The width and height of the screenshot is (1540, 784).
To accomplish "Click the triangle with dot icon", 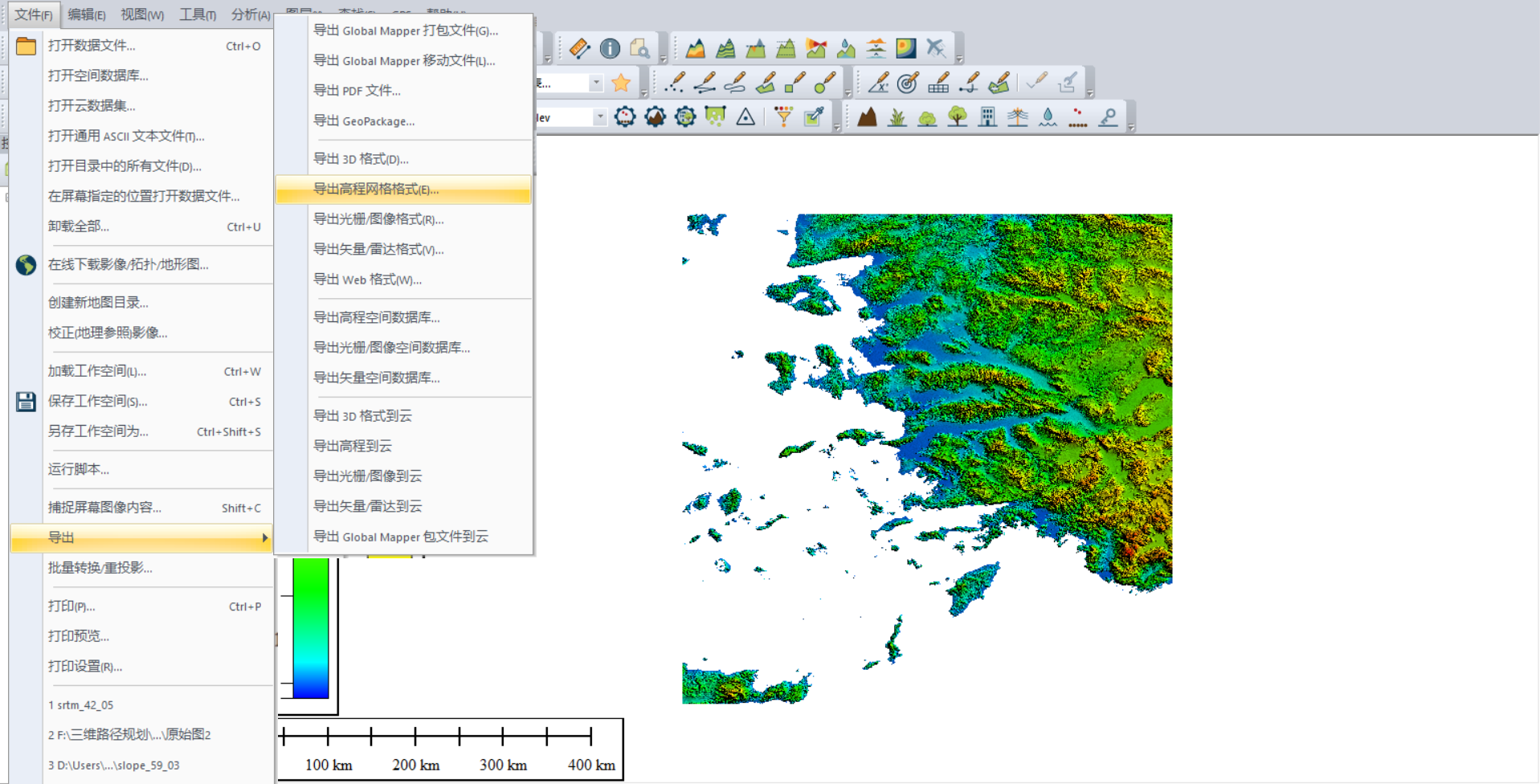I will coord(745,116).
